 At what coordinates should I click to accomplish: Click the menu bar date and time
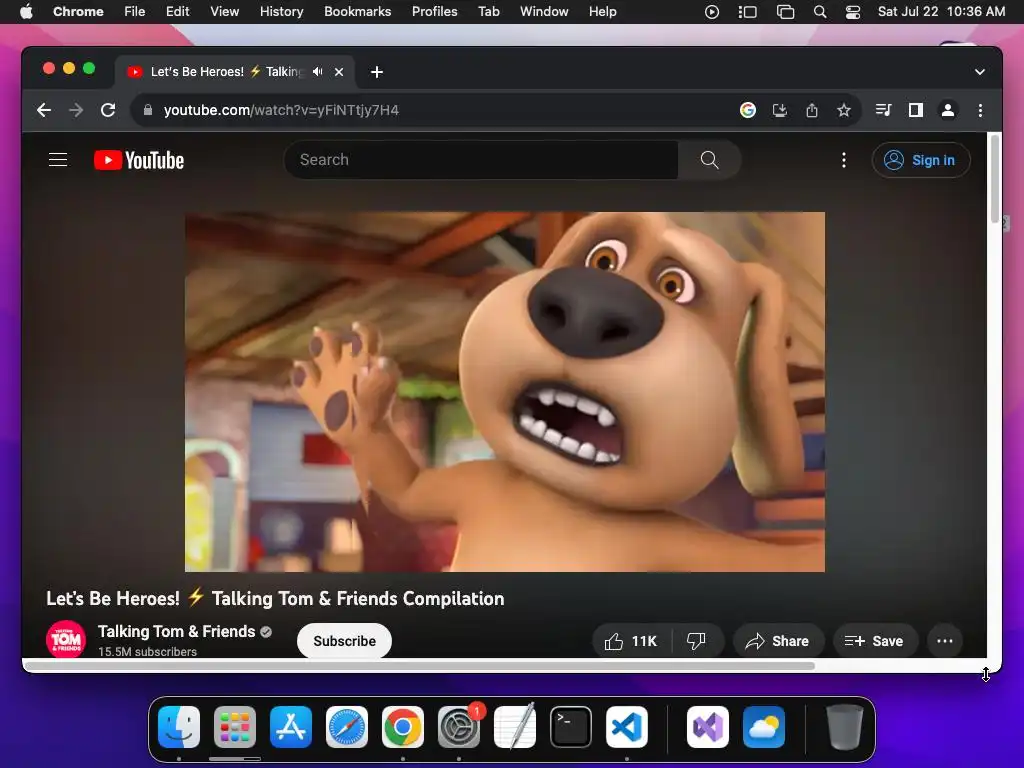point(941,12)
